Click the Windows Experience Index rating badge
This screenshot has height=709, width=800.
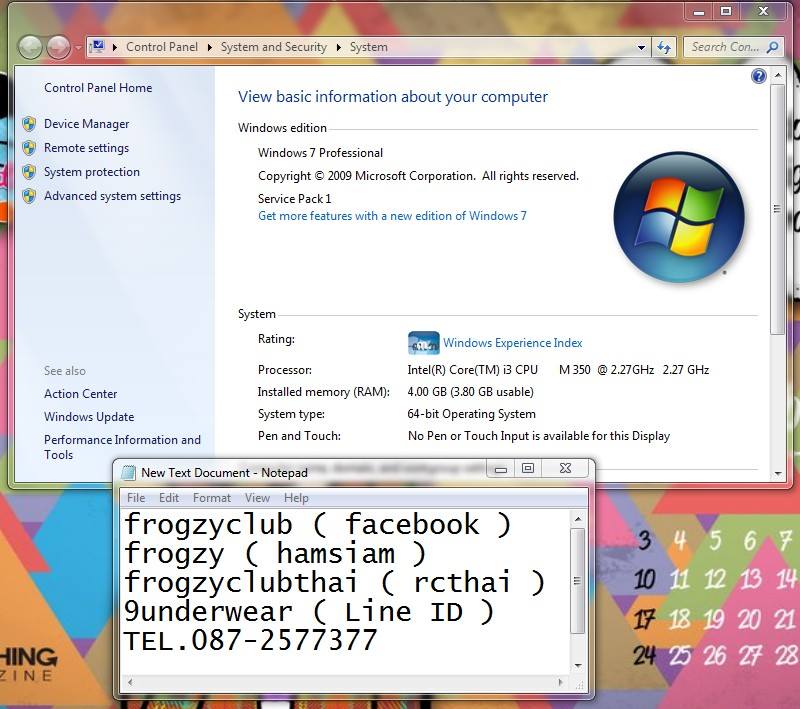pyautogui.click(x=423, y=343)
